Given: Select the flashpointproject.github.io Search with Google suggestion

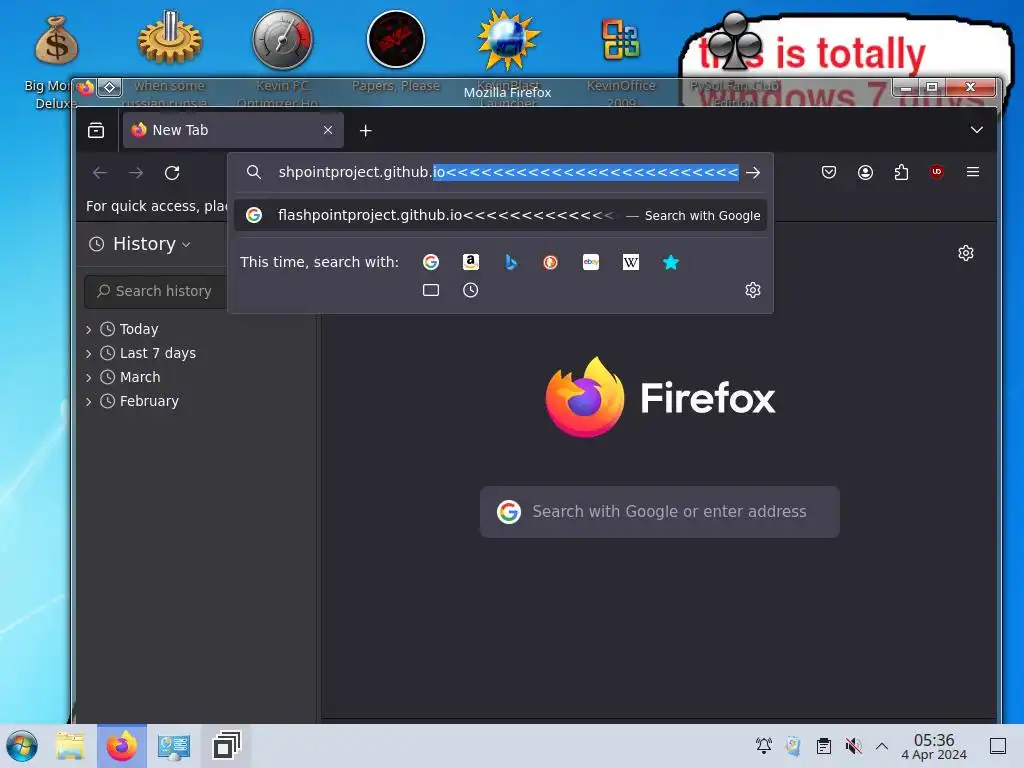Looking at the screenshot, I should point(500,215).
